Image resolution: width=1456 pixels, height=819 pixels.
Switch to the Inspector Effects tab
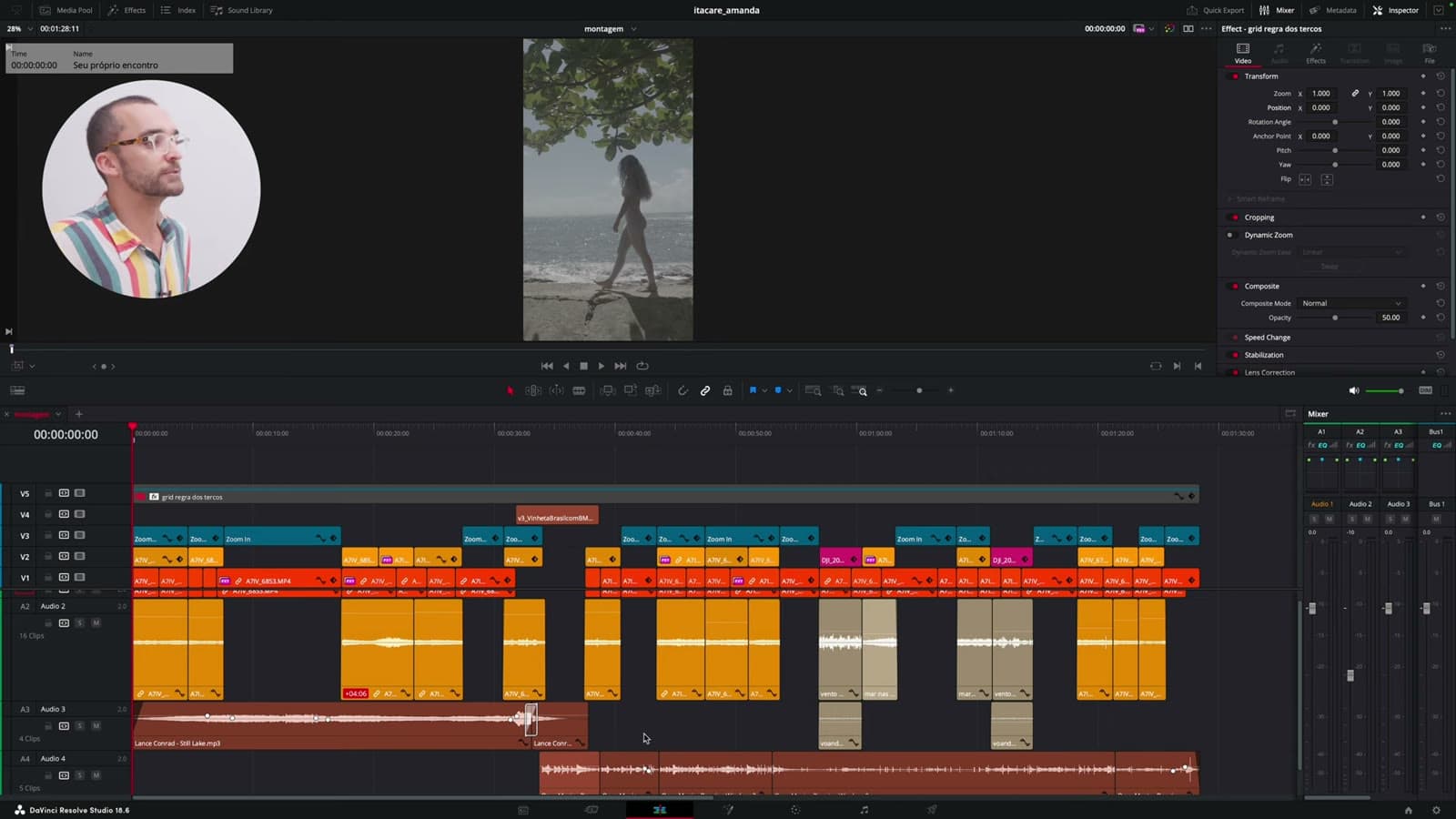1316,53
